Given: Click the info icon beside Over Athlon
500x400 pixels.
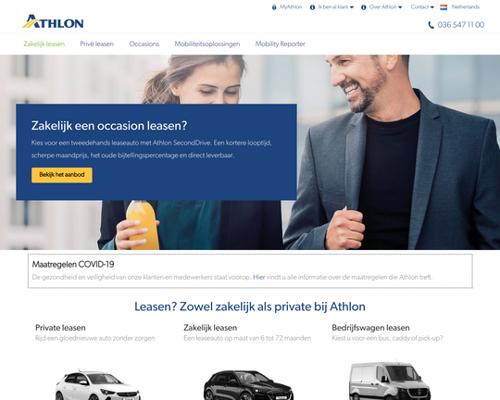Looking at the screenshot, I should (364, 7).
